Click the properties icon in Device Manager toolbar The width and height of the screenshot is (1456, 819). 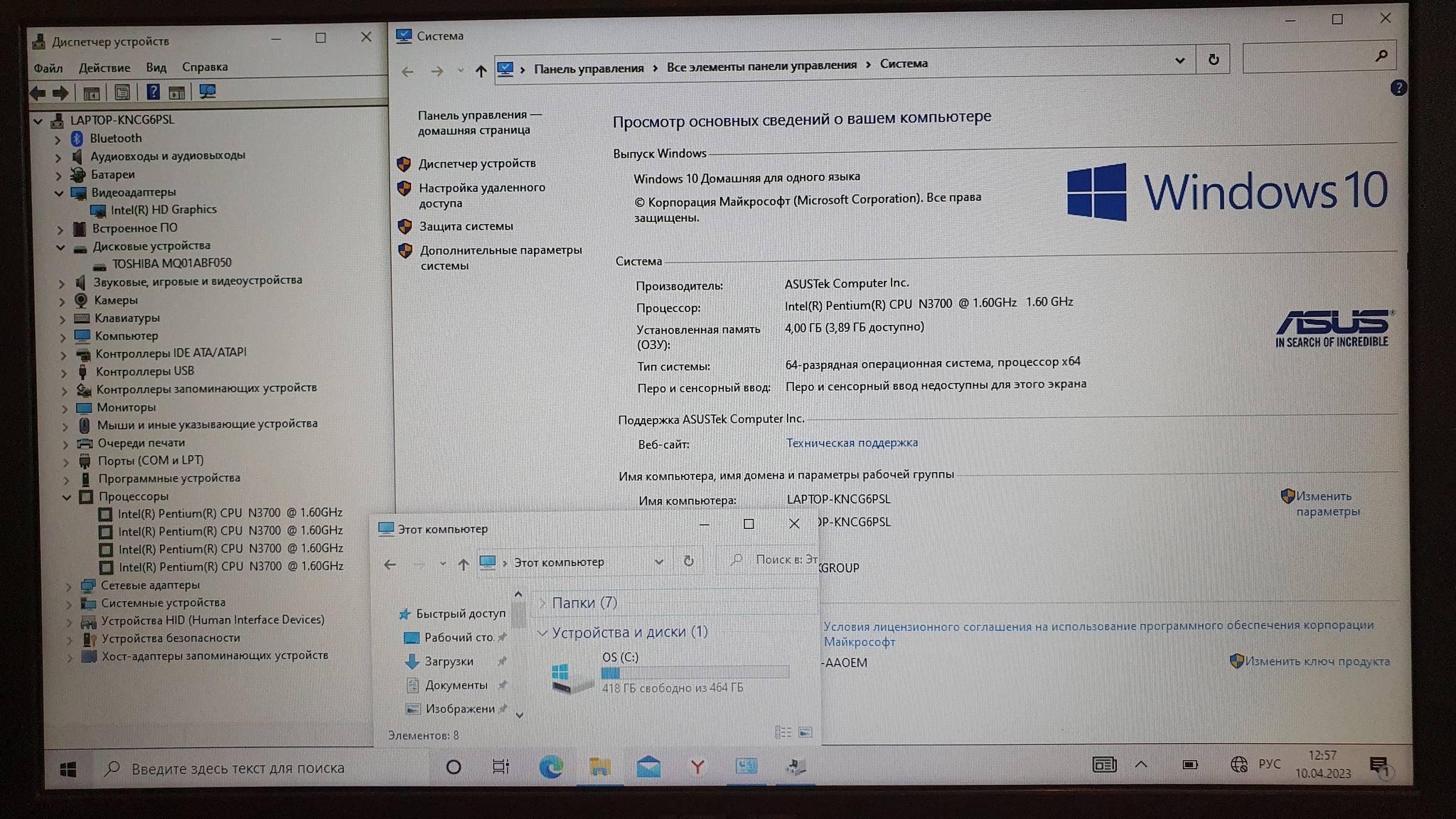pos(122,92)
